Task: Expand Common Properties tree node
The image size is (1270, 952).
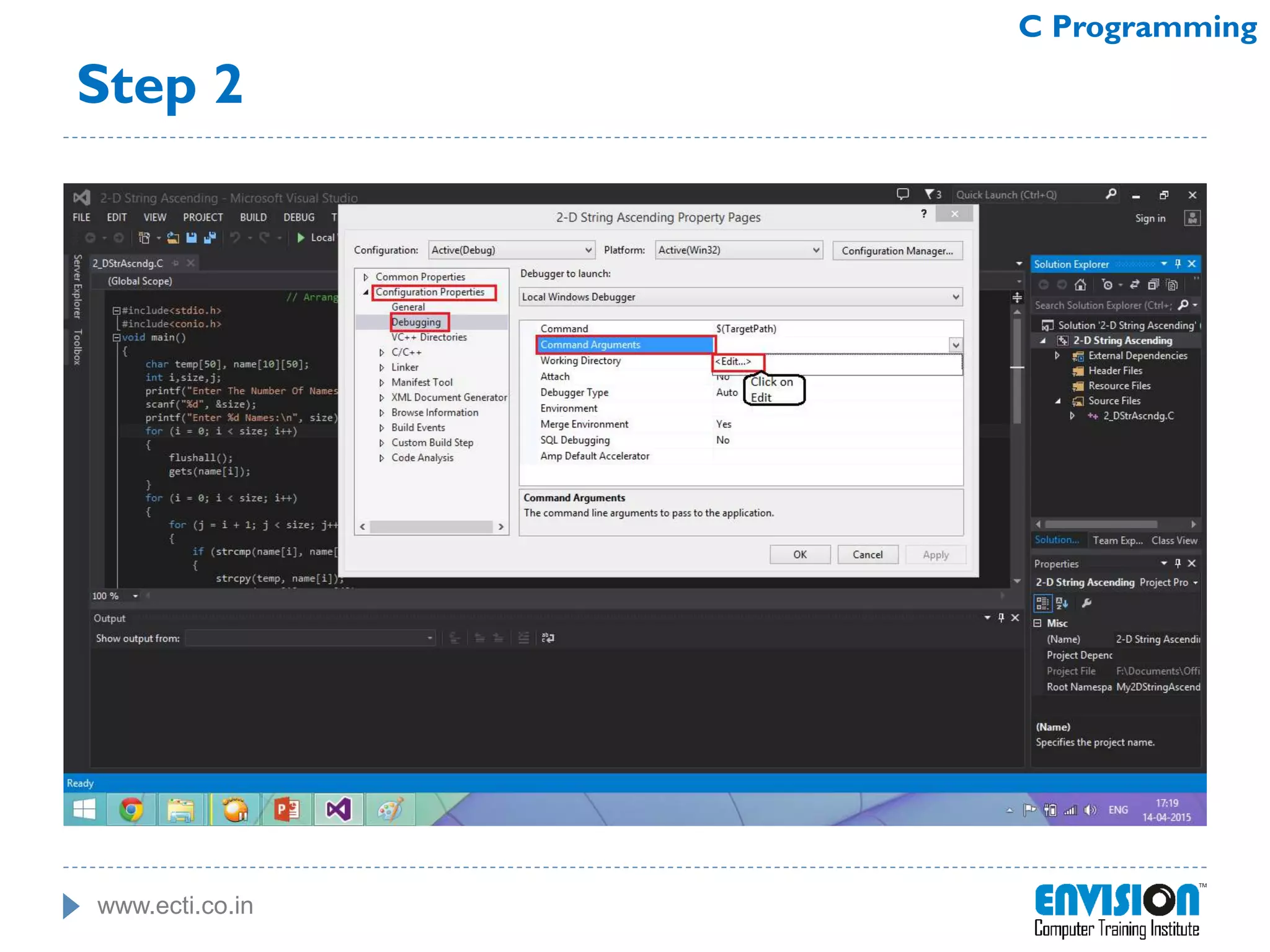Action: tap(366, 277)
